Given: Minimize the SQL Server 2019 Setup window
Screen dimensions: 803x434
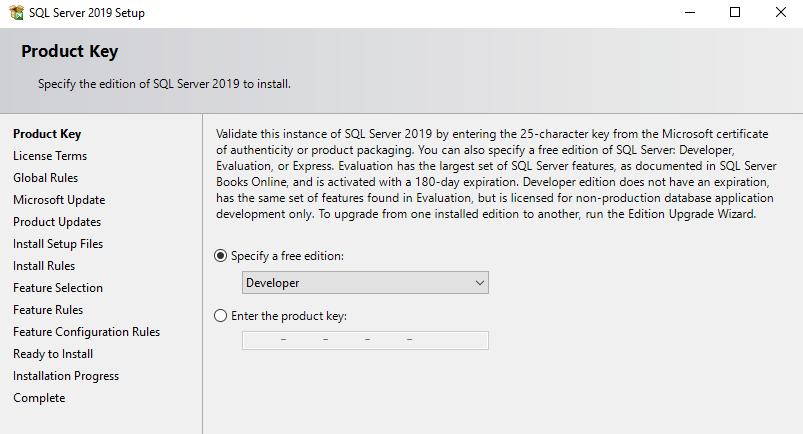Looking at the screenshot, I should tap(690, 13).
